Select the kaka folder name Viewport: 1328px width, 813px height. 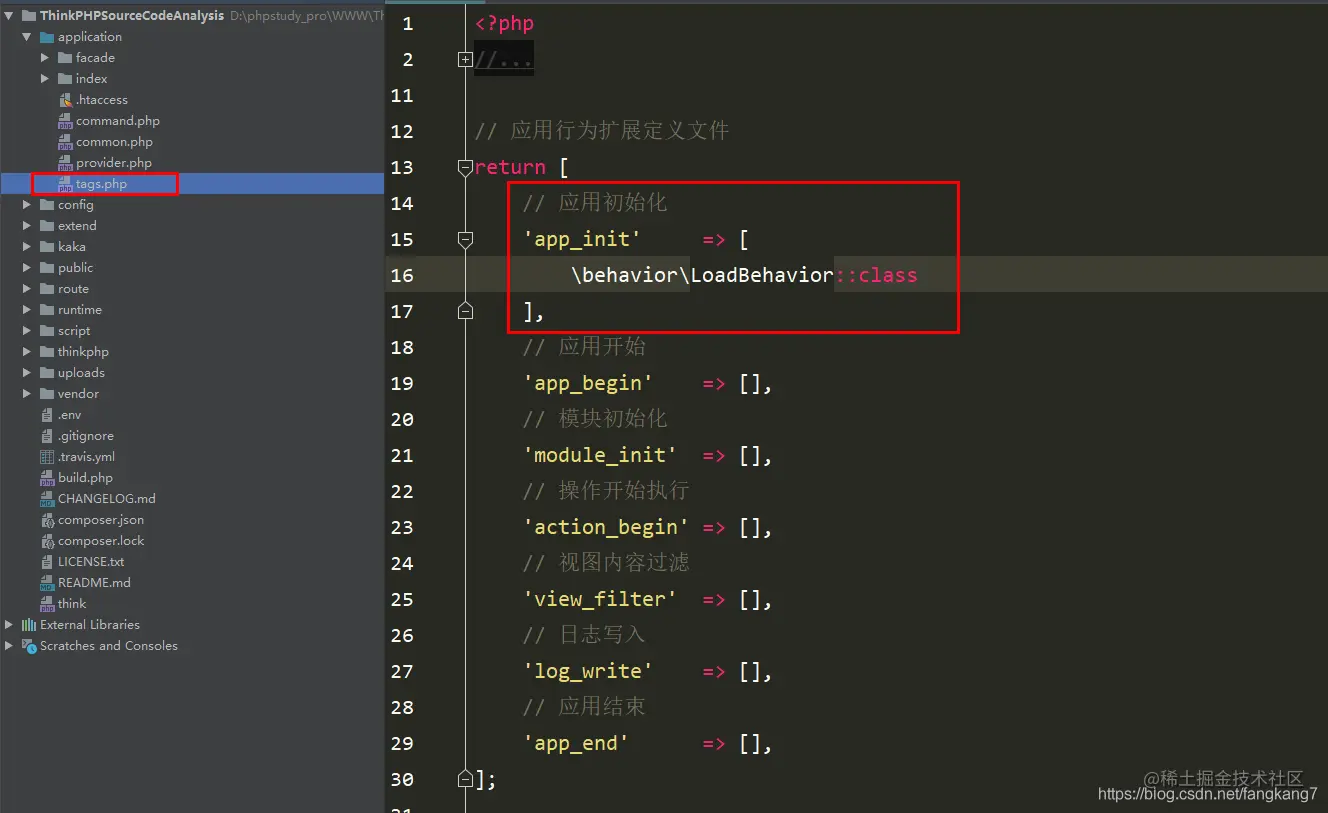tap(72, 247)
